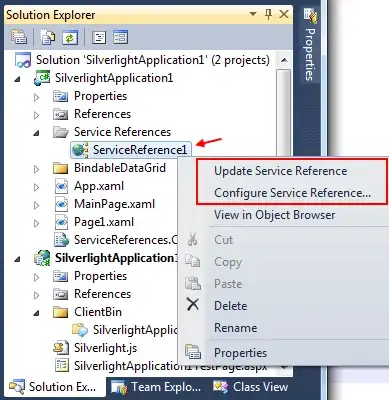Click the Refresh toolbar icon

(x=69, y=37)
